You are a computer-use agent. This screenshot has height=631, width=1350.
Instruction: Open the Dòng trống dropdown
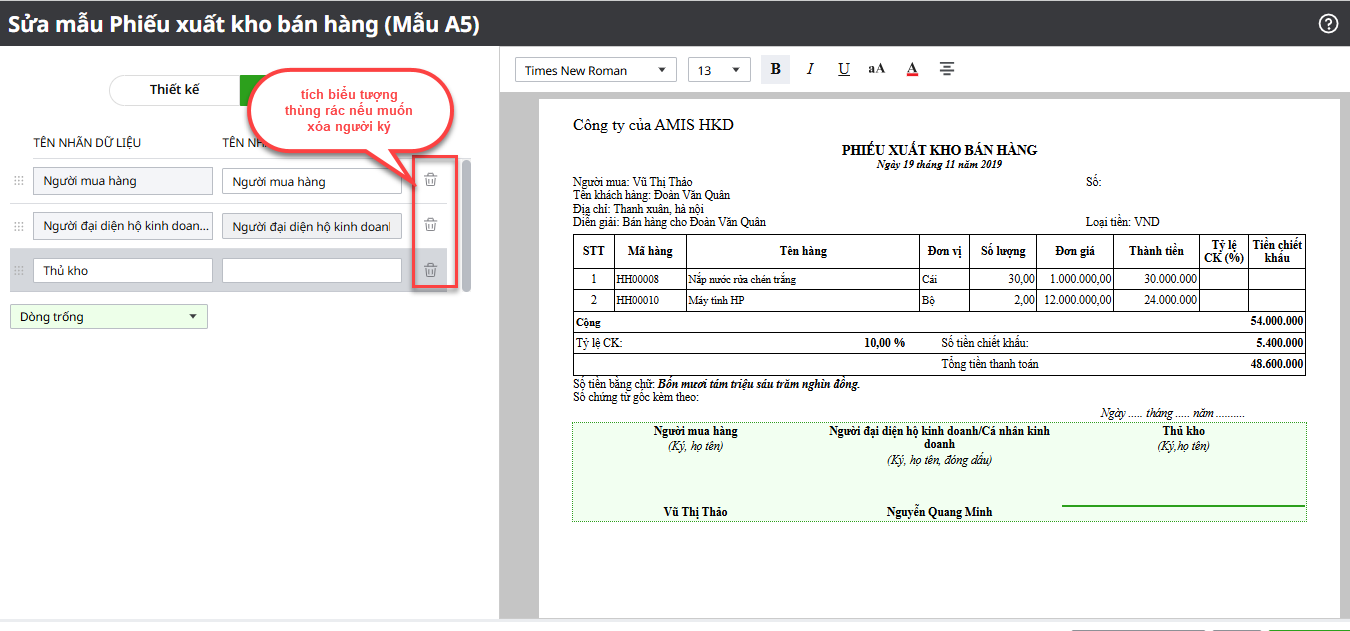coord(109,317)
